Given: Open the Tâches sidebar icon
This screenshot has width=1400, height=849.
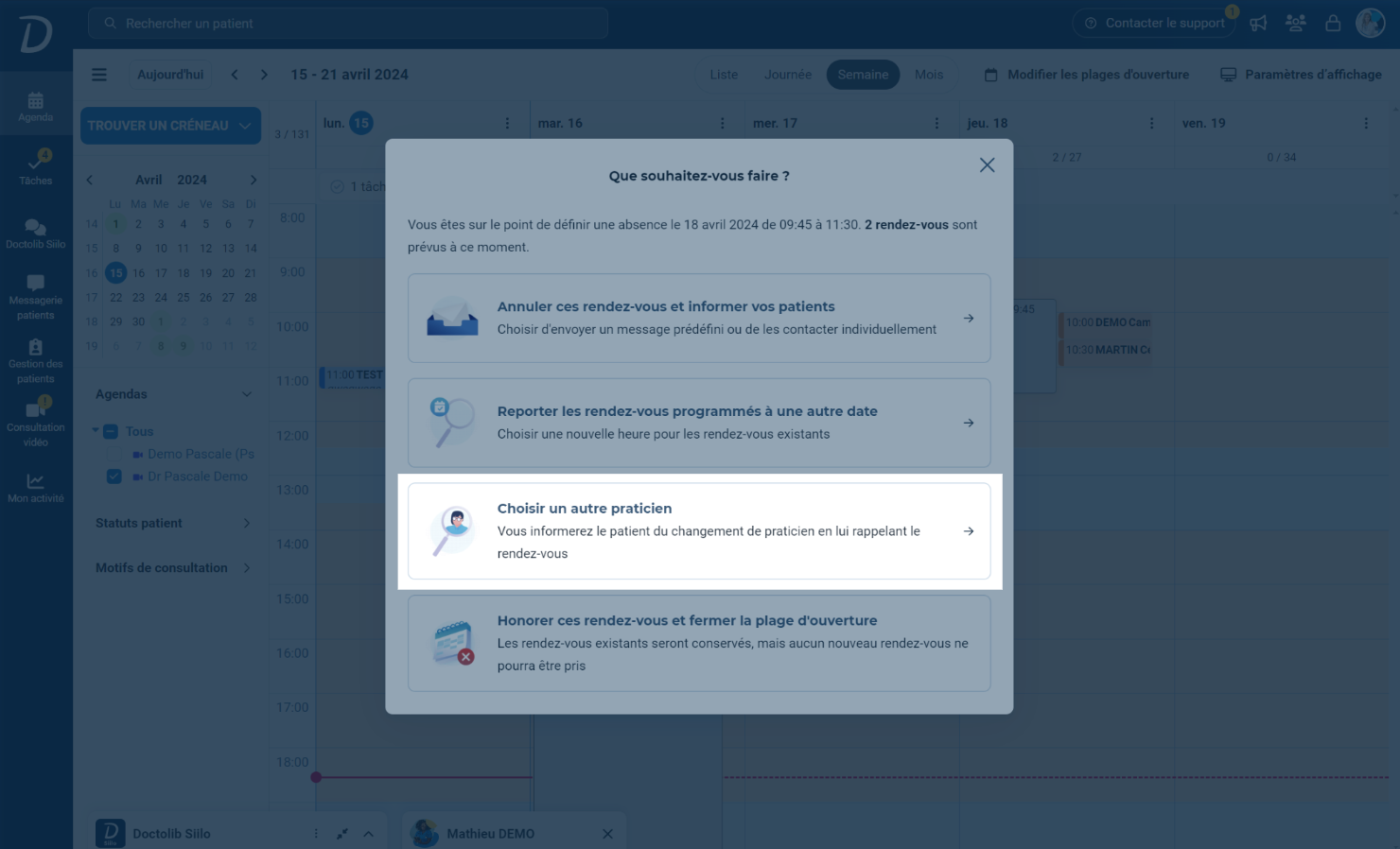Looking at the screenshot, I should 35,166.
